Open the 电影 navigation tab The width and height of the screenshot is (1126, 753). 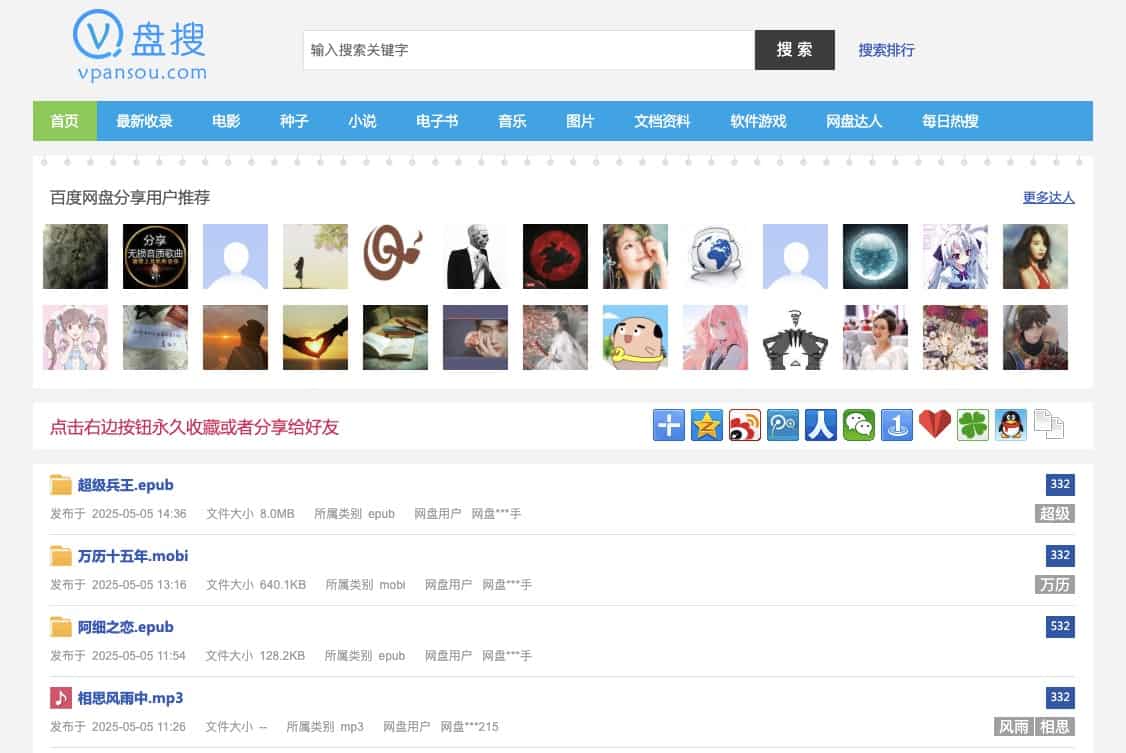[x=226, y=121]
